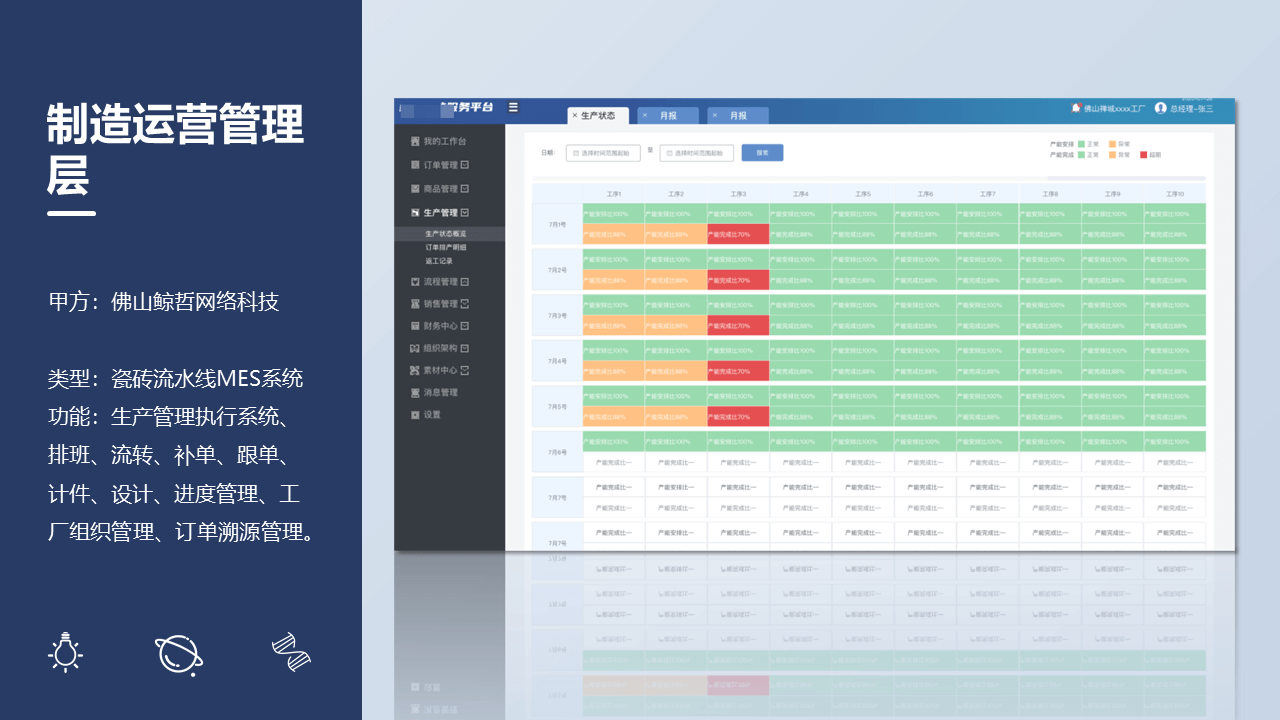Expand the 素材中心 menu chevron
1280x720 pixels.
465,370
